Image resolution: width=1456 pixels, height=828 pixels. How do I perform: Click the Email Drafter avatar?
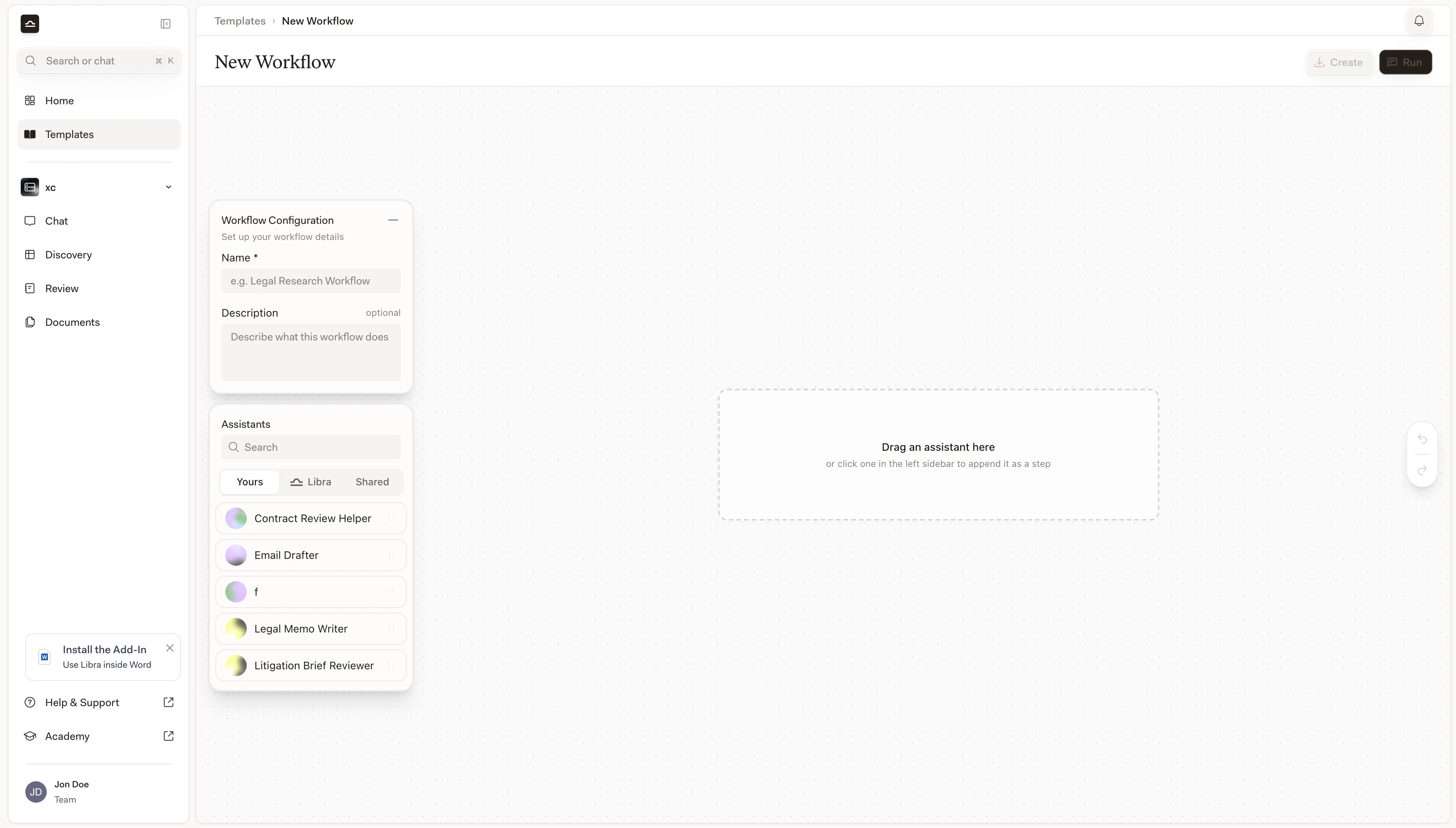(236, 555)
